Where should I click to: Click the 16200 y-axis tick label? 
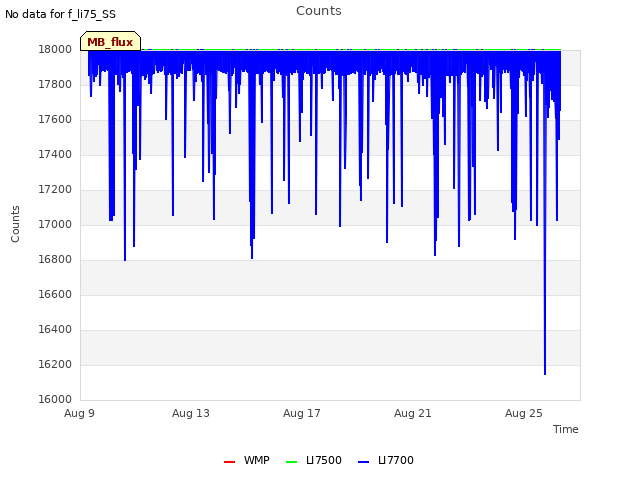pos(55,364)
